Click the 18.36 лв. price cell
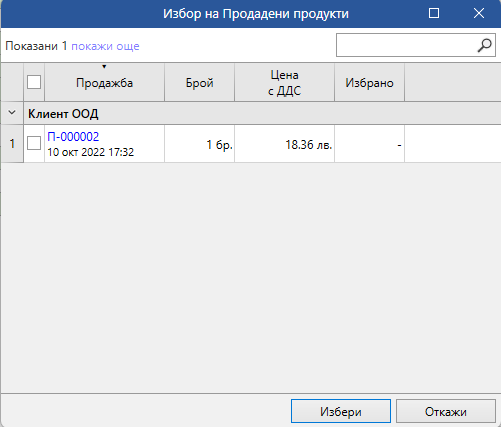The width and height of the screenshot is (501, 427). [x=284, y=144]
